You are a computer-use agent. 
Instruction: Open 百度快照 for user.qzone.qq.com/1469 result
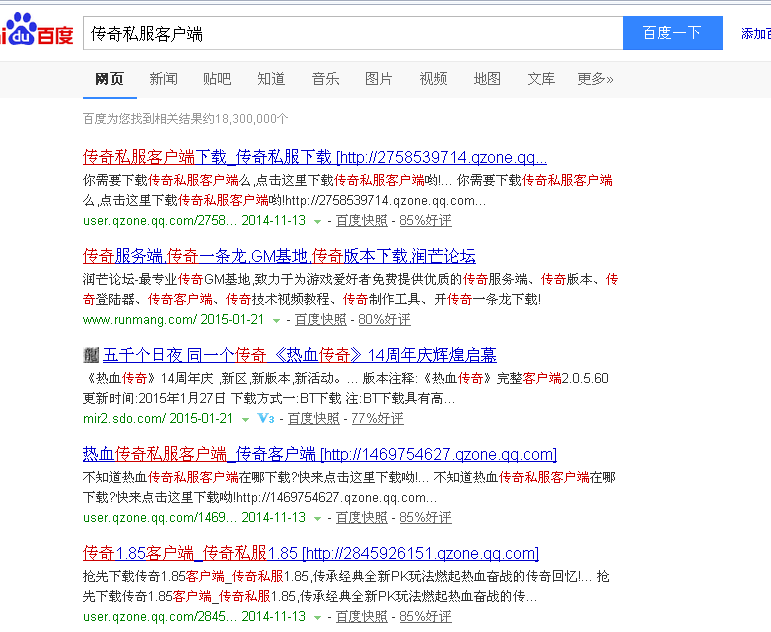click(361, 517)
